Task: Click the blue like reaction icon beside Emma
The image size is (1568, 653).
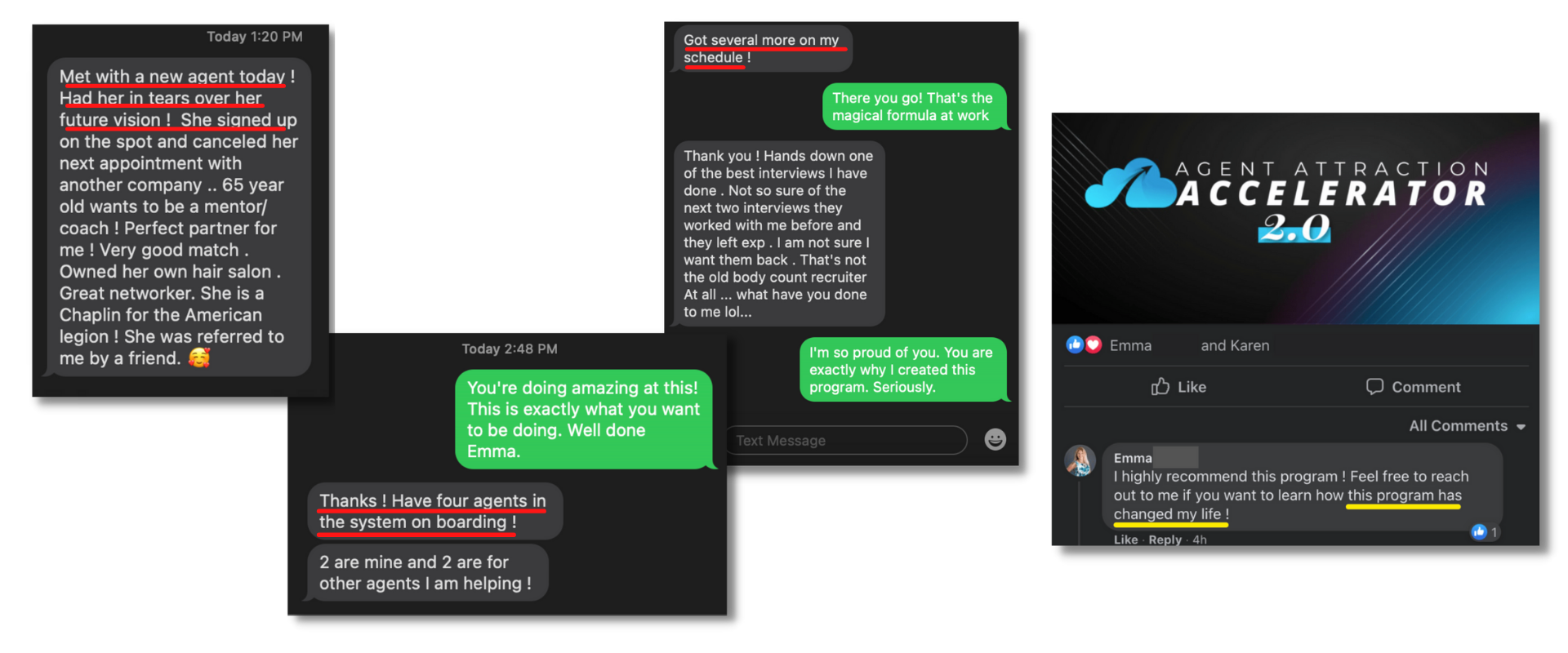Action: pos(1075,344)
